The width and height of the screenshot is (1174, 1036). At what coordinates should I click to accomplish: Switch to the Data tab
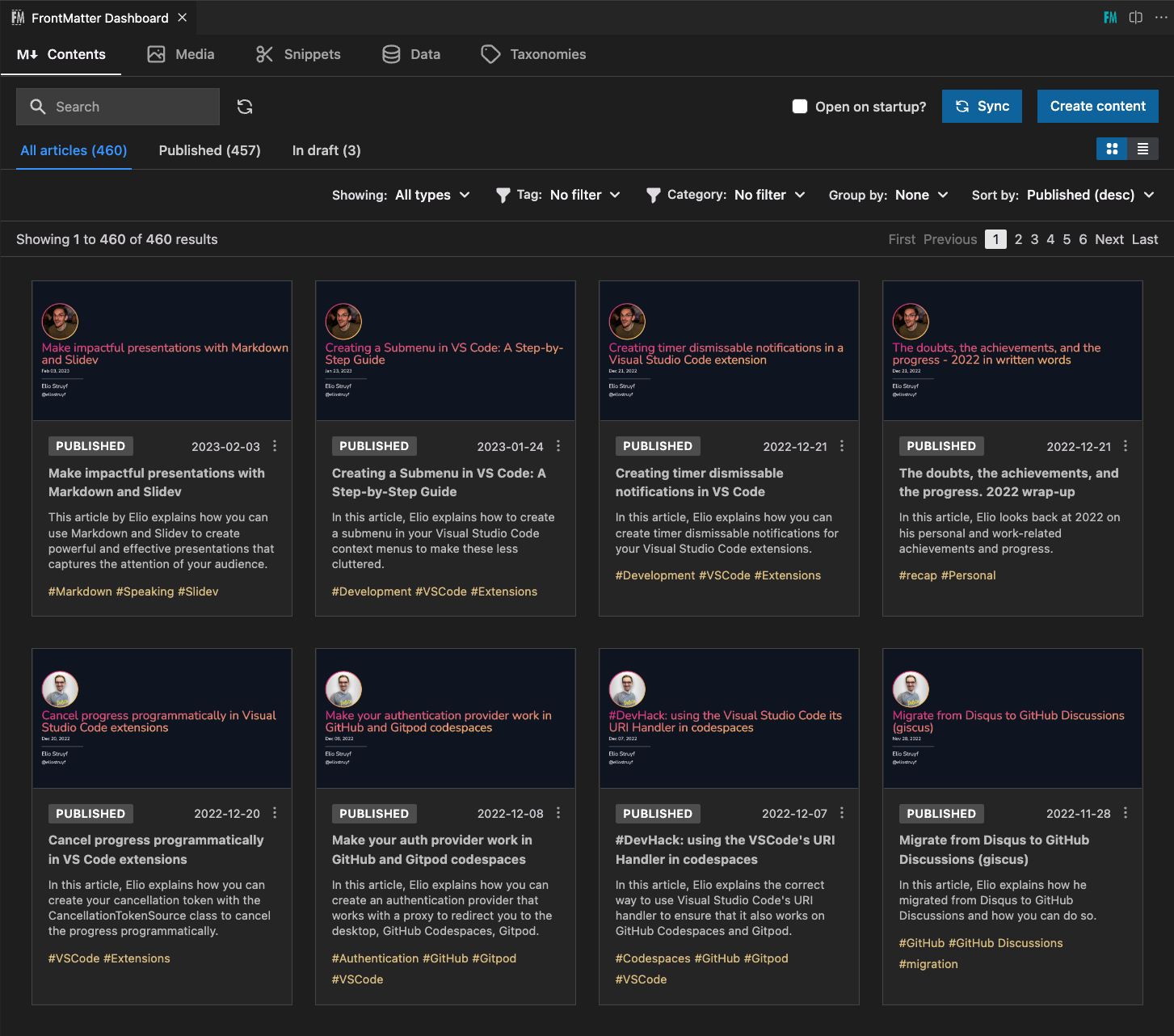pyautogui.click(x=411, y=54)
